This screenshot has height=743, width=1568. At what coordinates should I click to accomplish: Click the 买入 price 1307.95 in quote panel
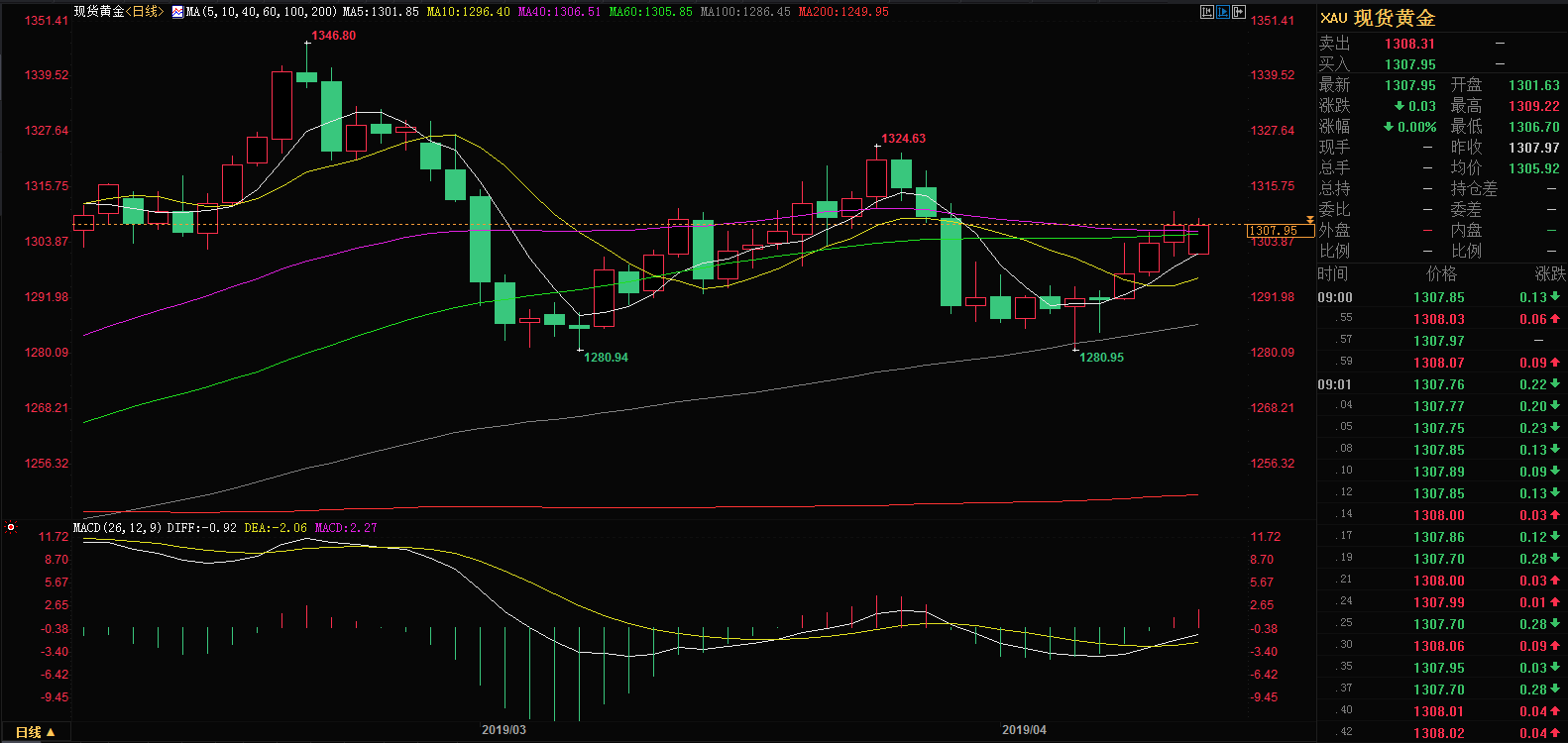point(1409,64)
